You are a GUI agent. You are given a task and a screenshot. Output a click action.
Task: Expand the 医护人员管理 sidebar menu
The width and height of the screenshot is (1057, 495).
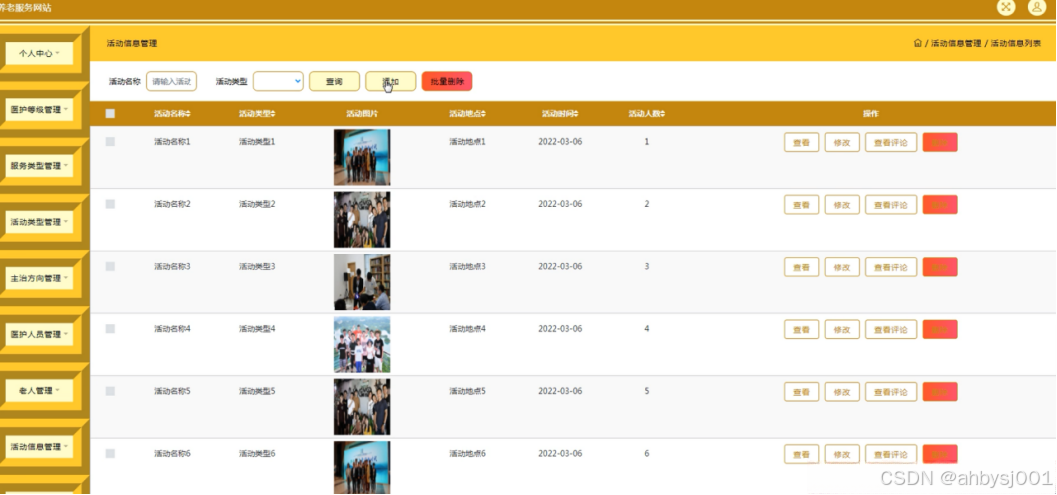(x=39, y=334)
